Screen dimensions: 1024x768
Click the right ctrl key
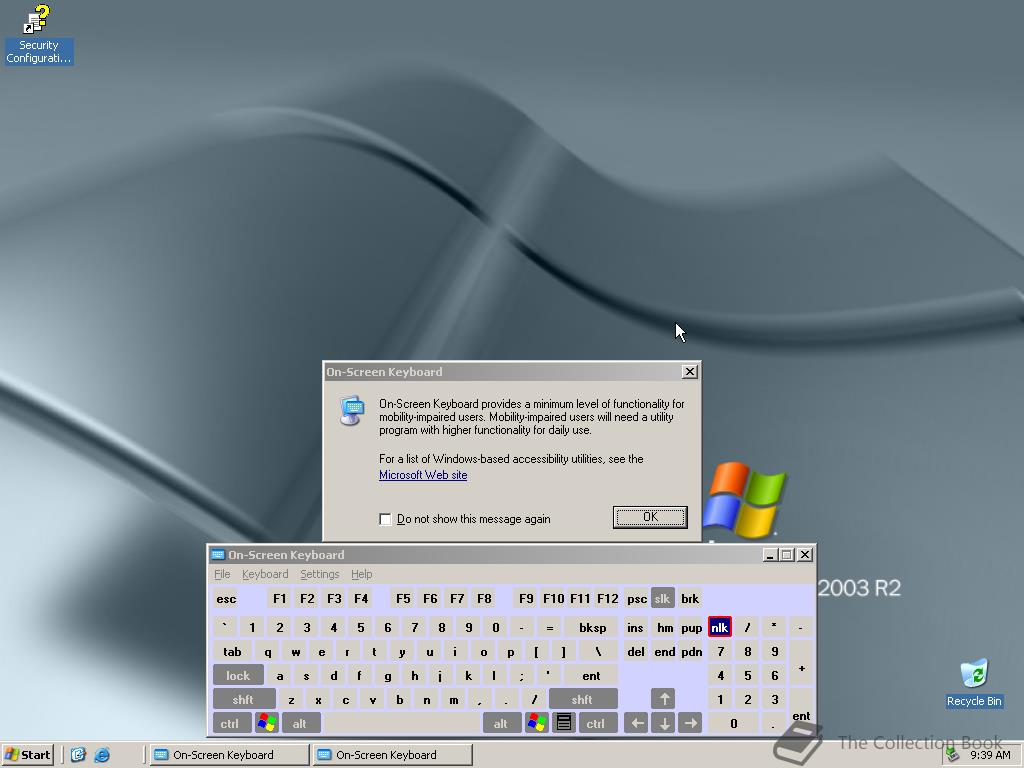[598, 723]
